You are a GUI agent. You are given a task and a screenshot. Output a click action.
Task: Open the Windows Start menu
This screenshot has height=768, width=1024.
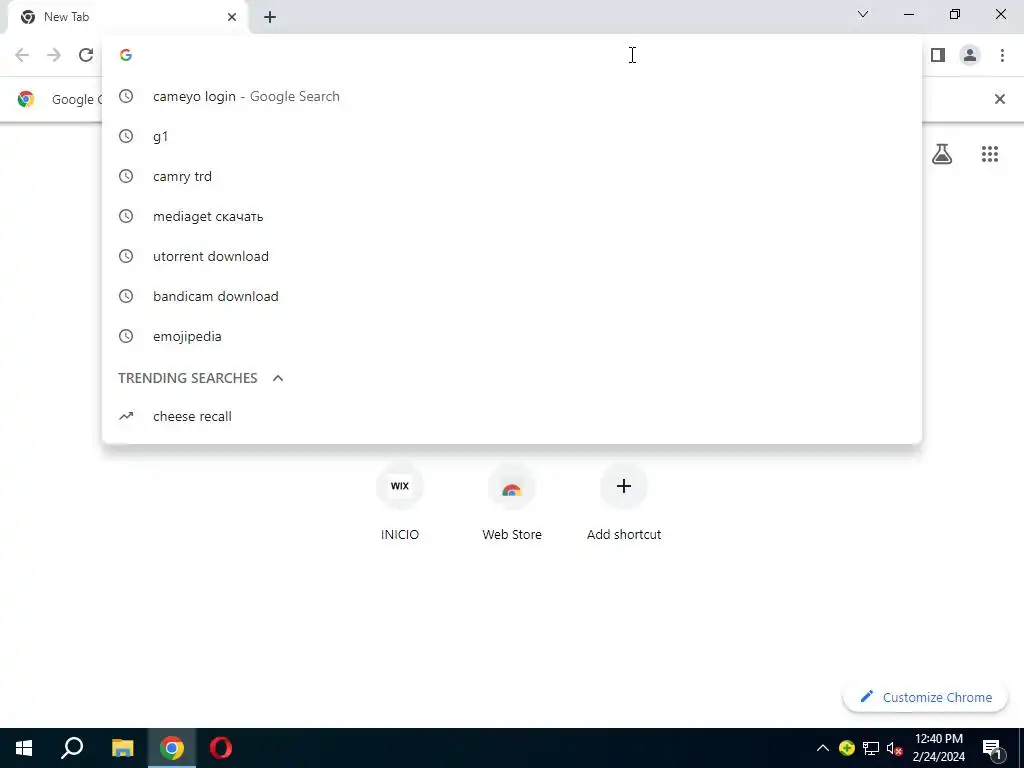[24, 748]
